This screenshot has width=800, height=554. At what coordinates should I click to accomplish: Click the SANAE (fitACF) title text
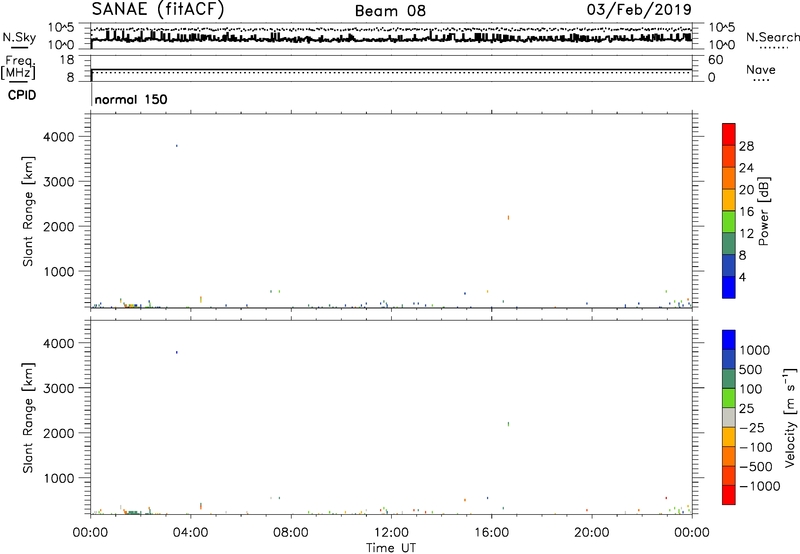[158, 10]
